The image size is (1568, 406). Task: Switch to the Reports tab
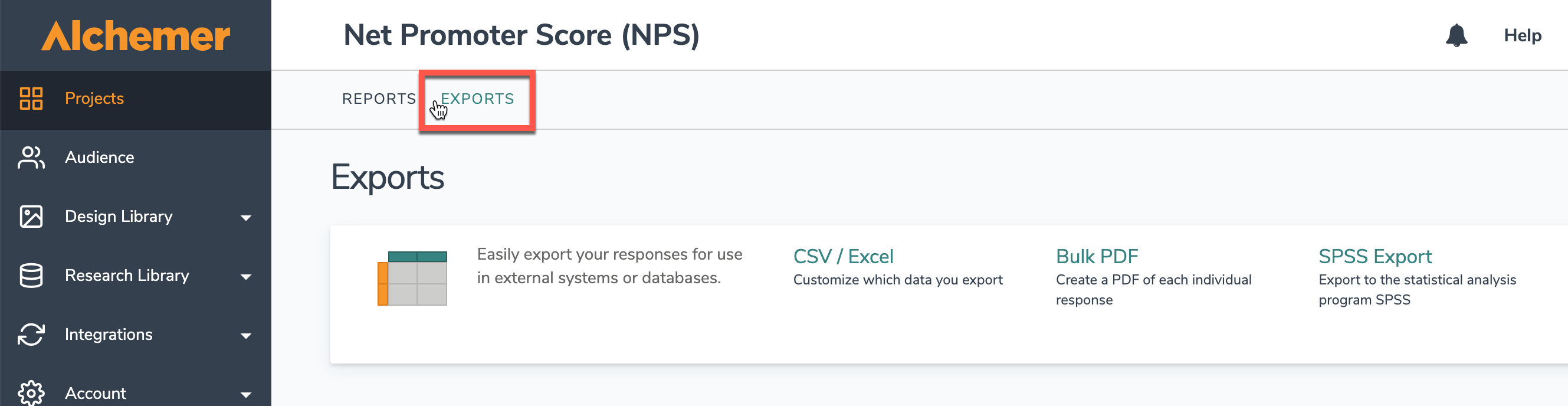tap(379, 99)
